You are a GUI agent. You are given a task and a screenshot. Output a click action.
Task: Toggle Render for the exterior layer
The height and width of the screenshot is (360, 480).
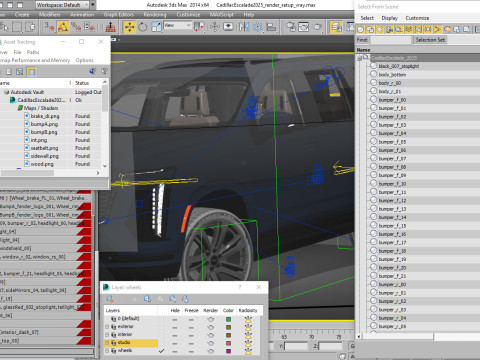coord(211,327)
